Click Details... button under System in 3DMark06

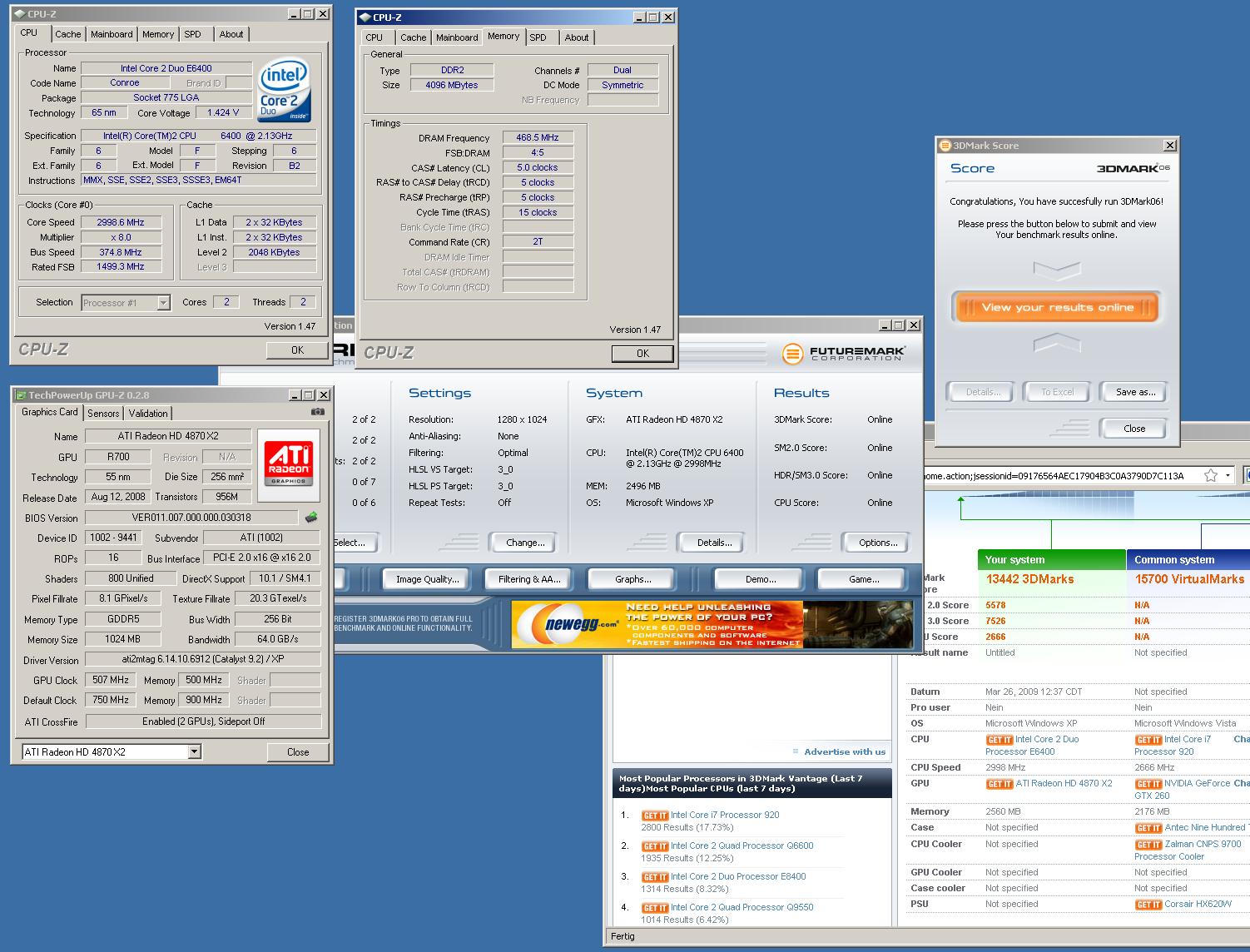(714, 543)
